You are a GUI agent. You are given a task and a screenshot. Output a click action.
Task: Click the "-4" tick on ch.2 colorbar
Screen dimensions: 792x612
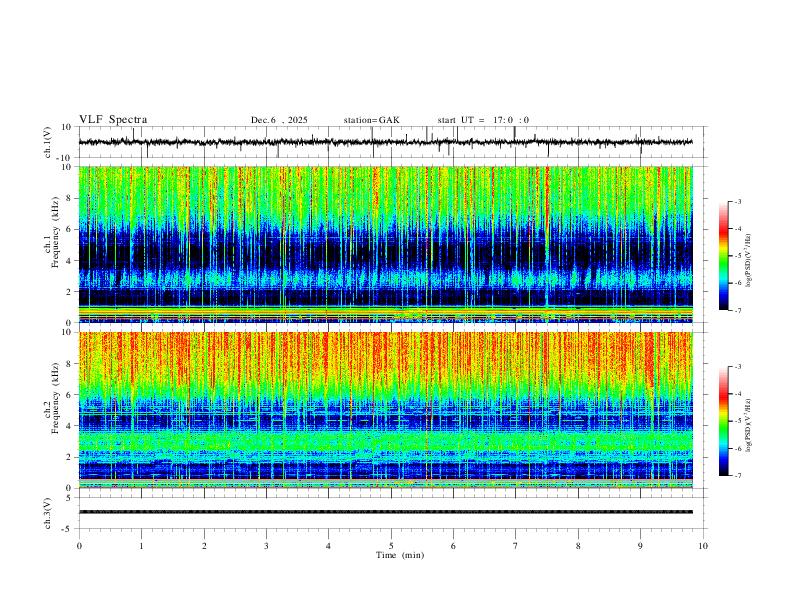coord(737,394)
